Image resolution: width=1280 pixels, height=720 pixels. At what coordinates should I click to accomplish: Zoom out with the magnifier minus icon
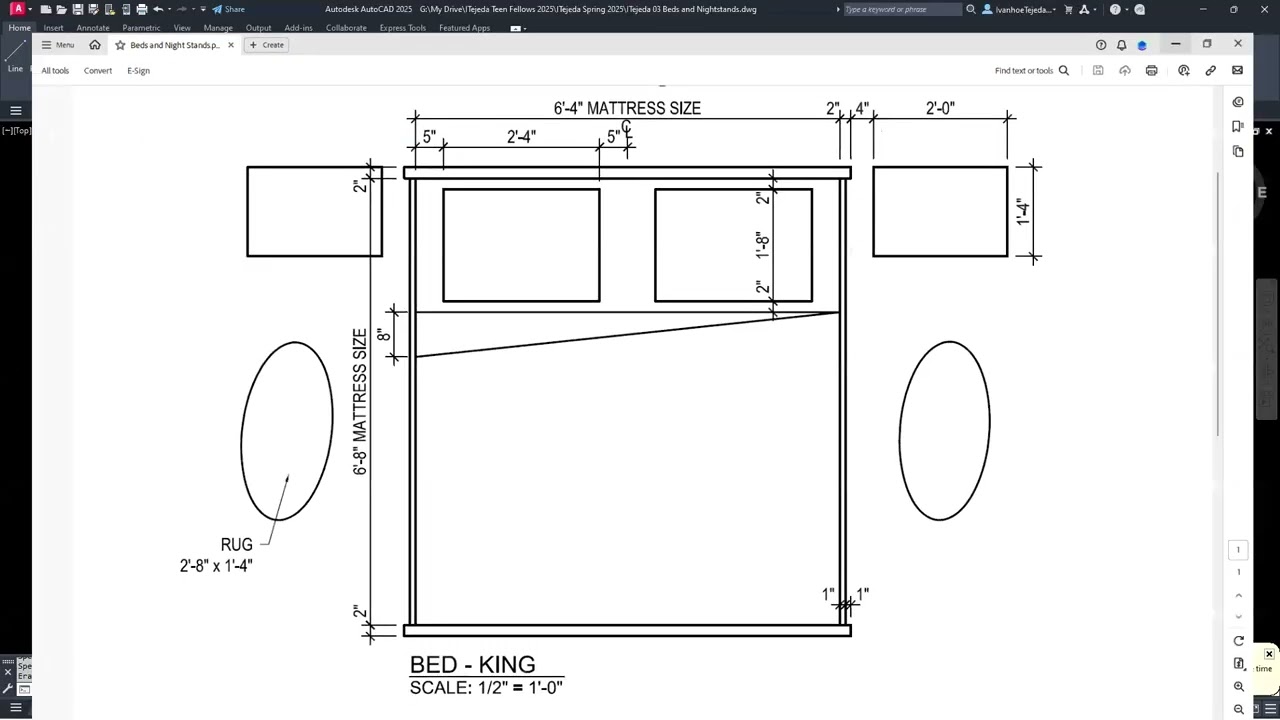pyautogui.click(x=1239, y=709)
